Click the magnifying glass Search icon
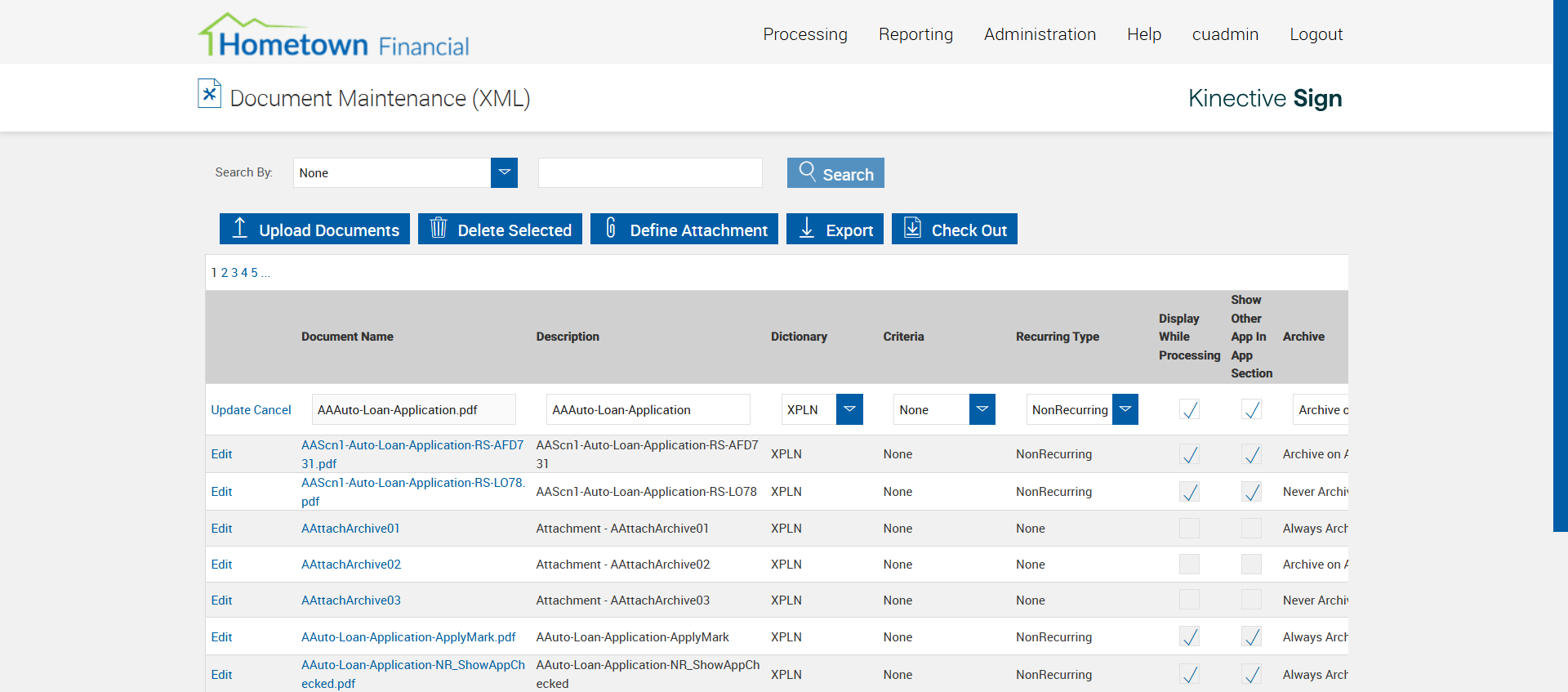Image resolution: width=1568 pixels, height=692 pixels. 807,171
